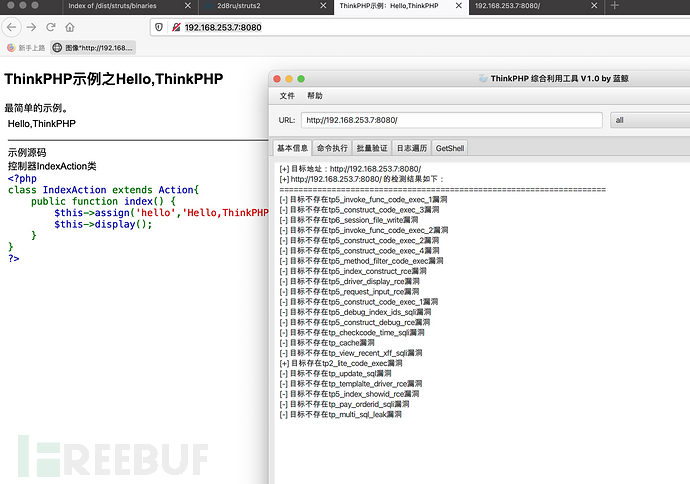Image resolution: width=690 pixels, height=484 pixels.
Task: Click the tp5_construct_code_exec_3 result line
Action: pos(360,210)
